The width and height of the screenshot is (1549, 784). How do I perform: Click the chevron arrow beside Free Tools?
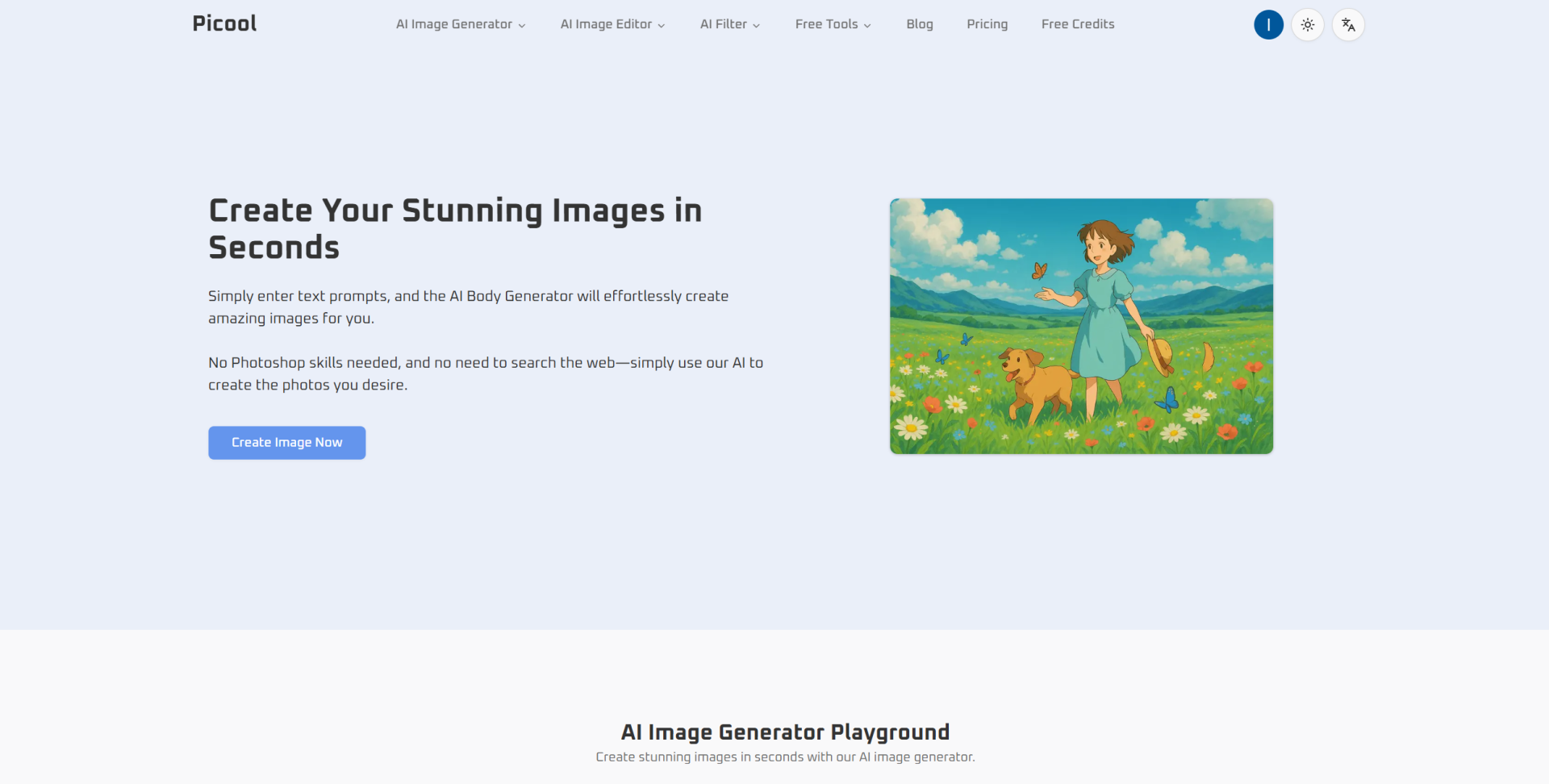[867, 26]
